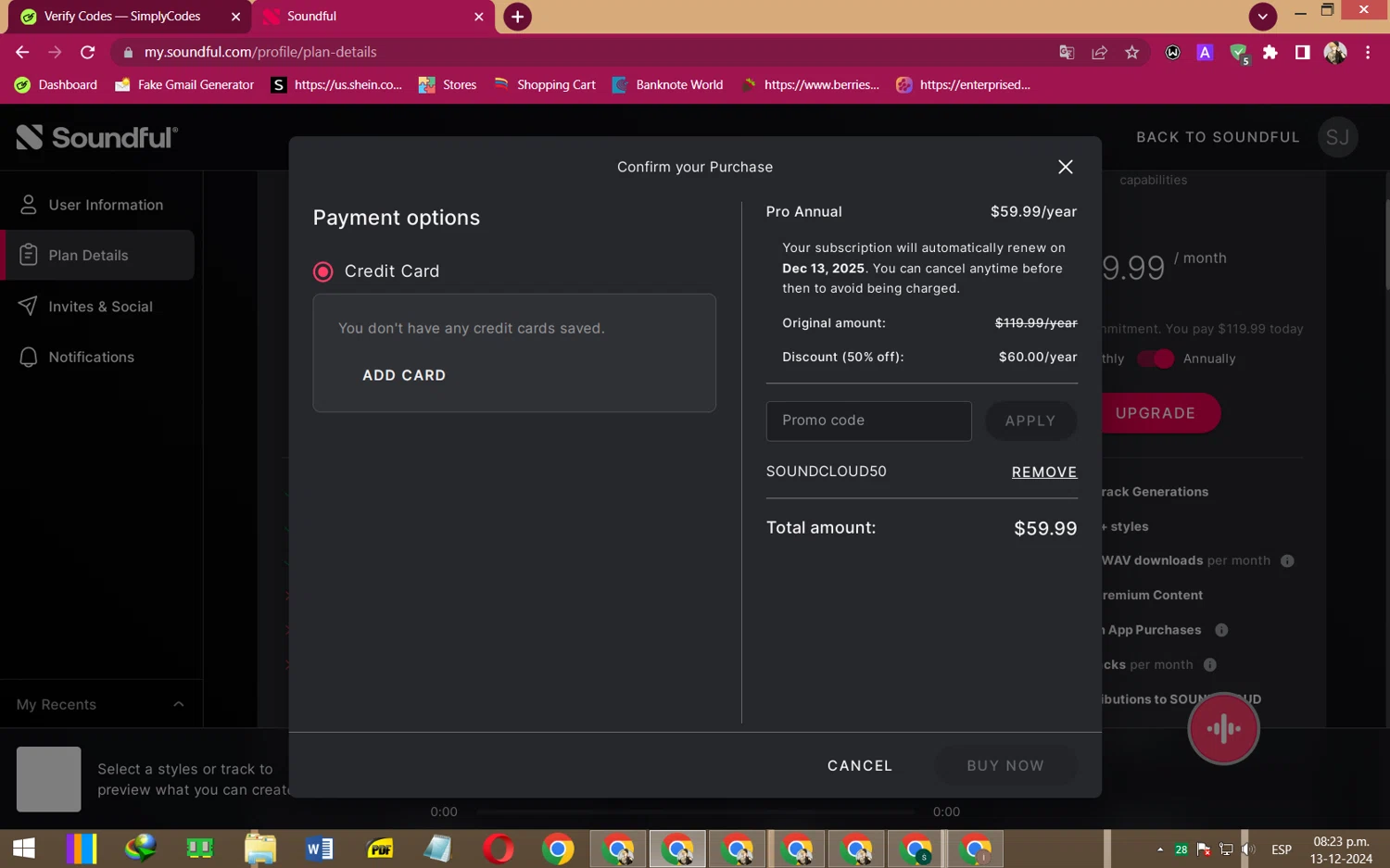1390x868 pixels.
Task: Open Chrome profile avatar
Action: [1335, 53]
